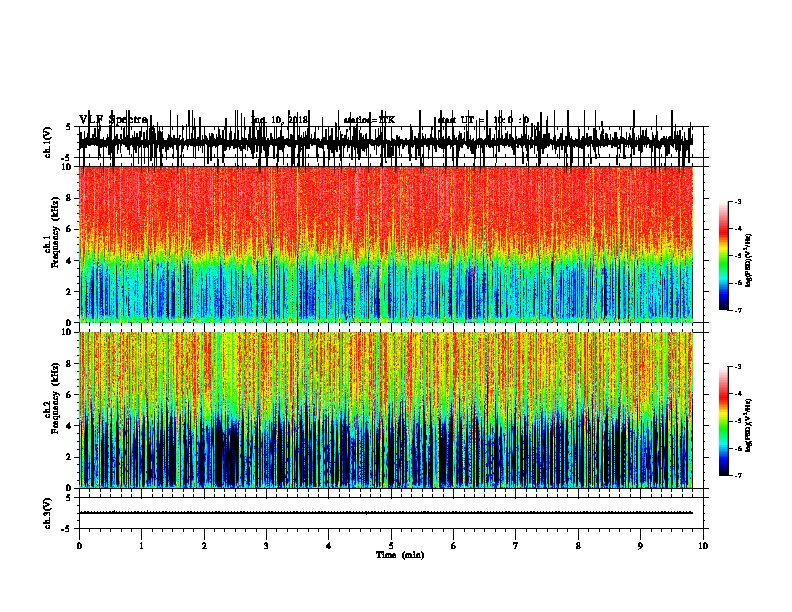Viewport: 792px width, 612px height.
Task: Click the "station=" header text
Action: tap(369, 120)
